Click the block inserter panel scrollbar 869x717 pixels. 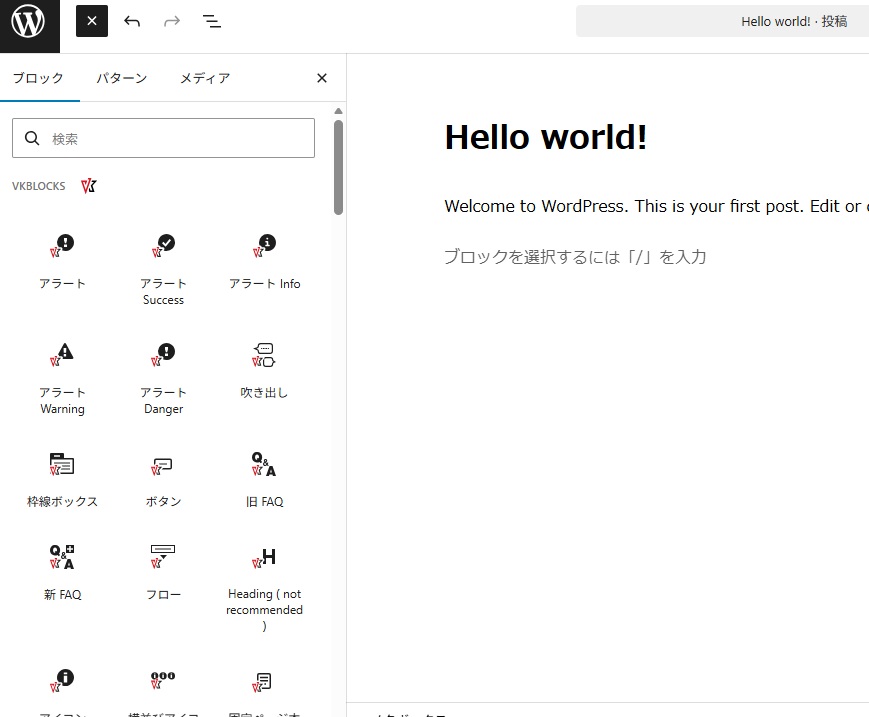tap(338, 167)
